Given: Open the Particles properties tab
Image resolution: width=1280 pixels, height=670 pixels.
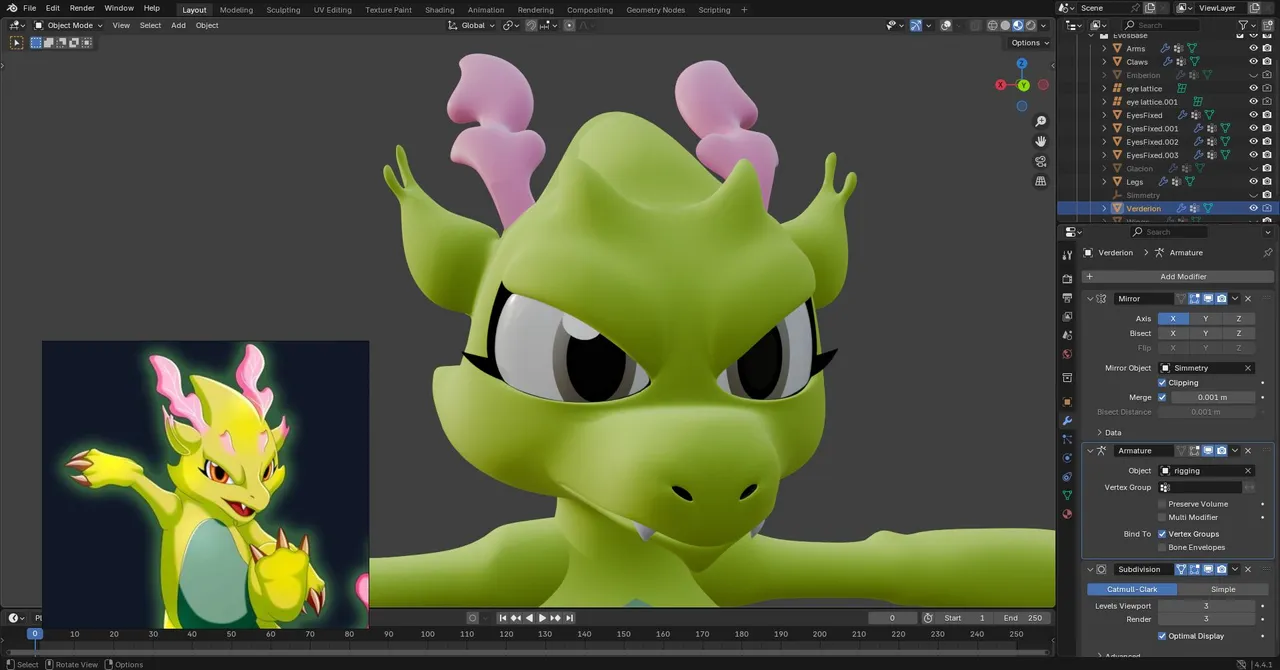Looking at the screenshot, I should [x=1067, y=439].
